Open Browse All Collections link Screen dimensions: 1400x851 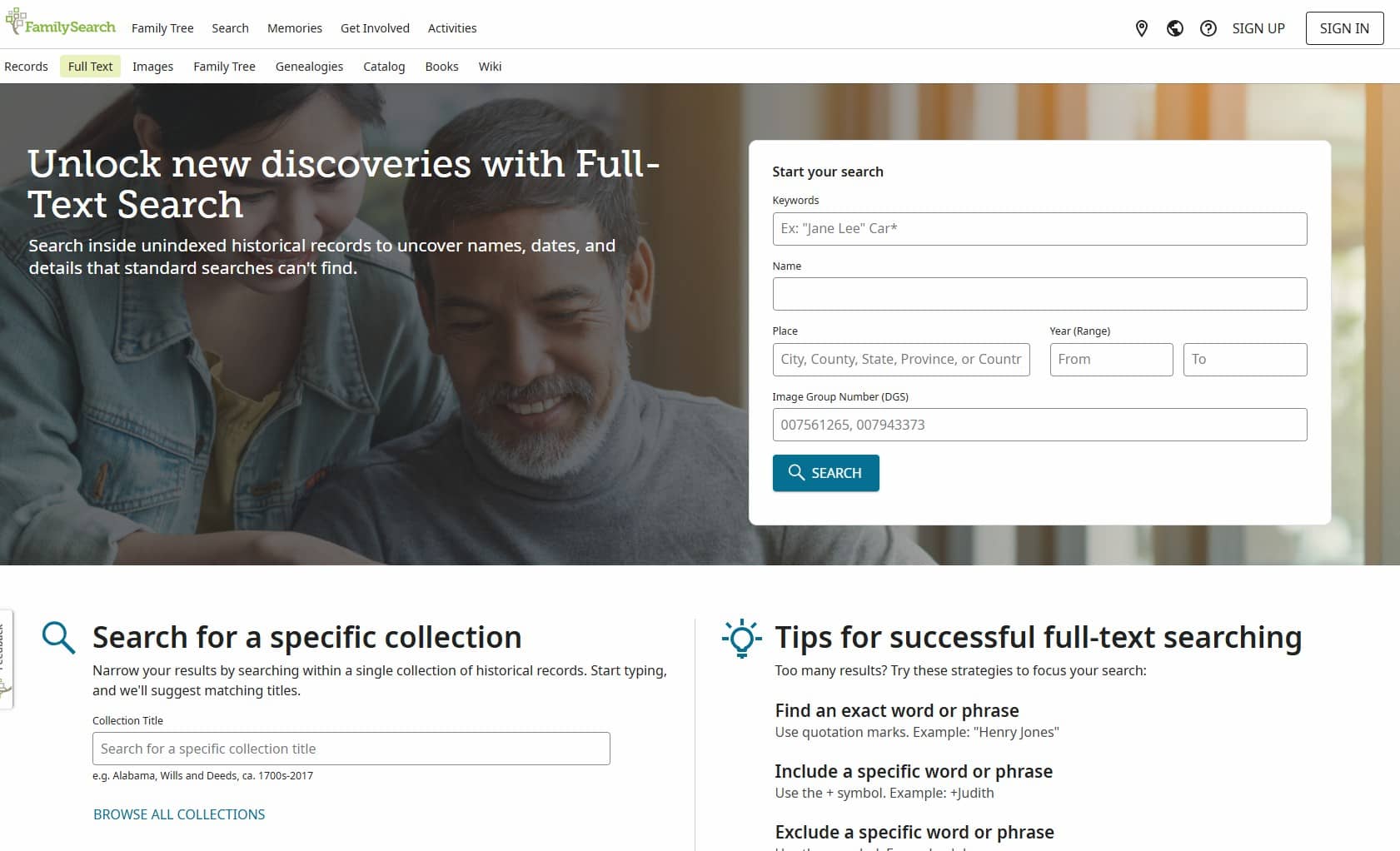179,814
